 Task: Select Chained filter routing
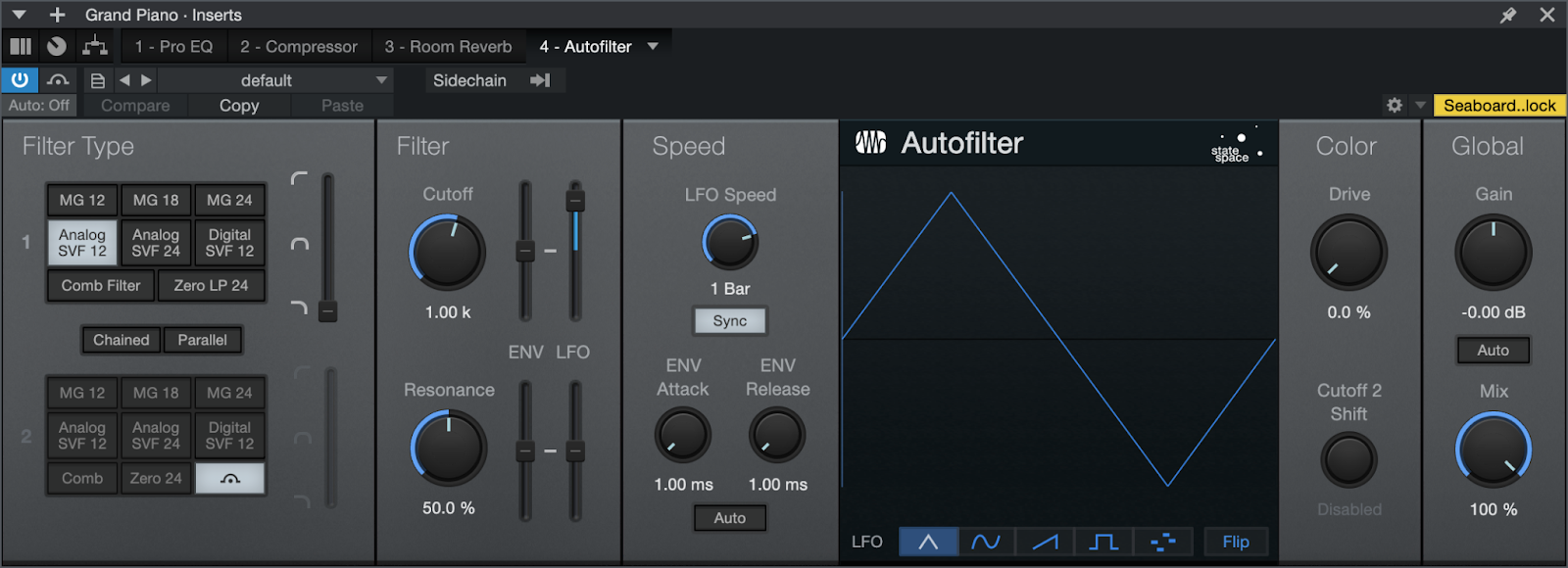pos(122,340)
